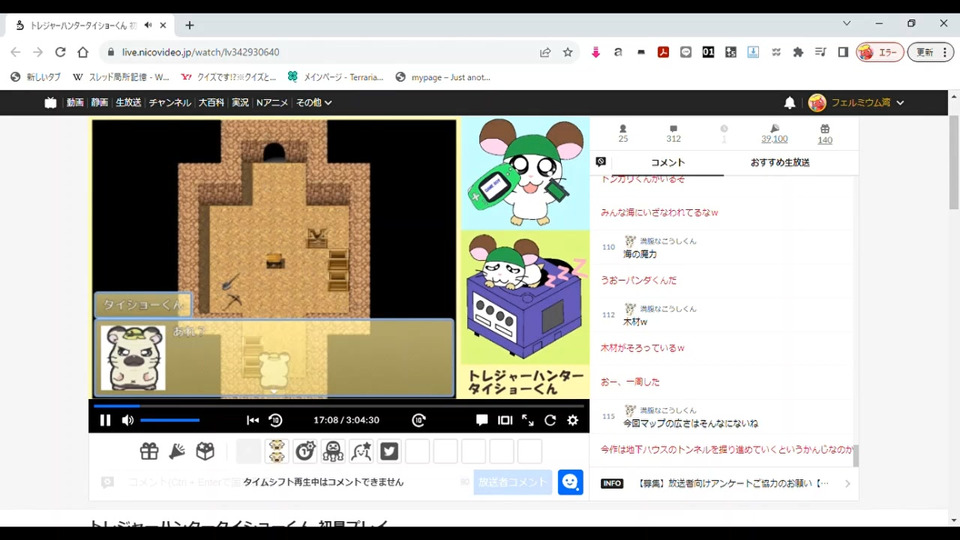The width and height of the screenshot is (960, 540).
Task: Open the 静画 menu item
Action: click(99, 103)
